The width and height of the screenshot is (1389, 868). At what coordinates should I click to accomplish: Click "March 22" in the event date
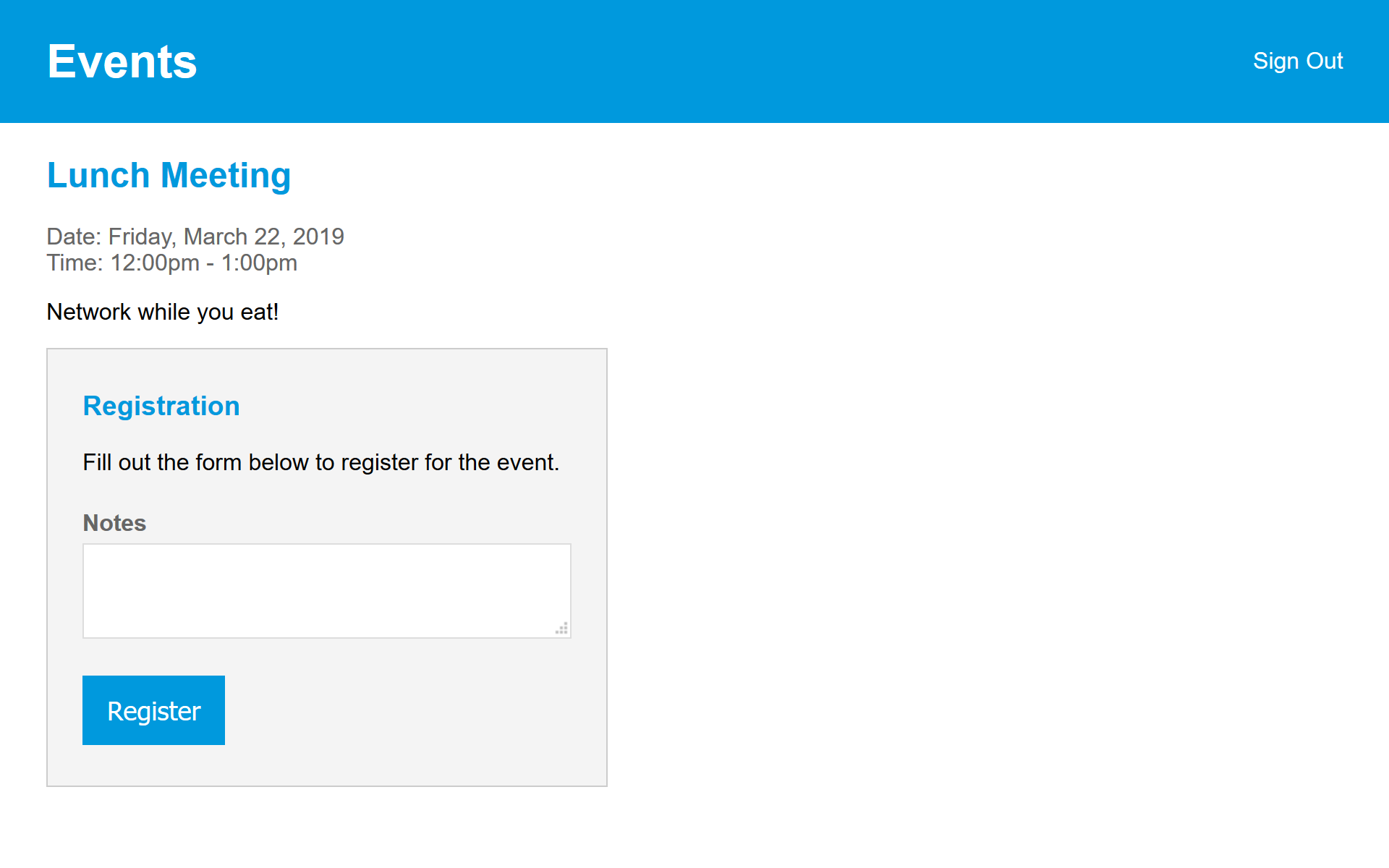click(x=231, y=237)
